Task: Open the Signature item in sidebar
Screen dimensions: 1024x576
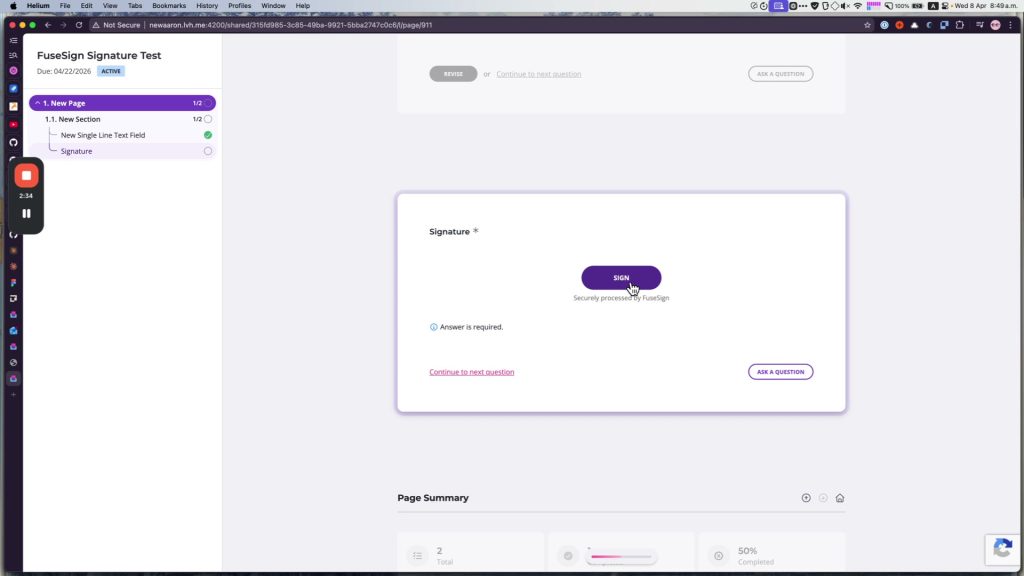Action: tap(76, 151)
